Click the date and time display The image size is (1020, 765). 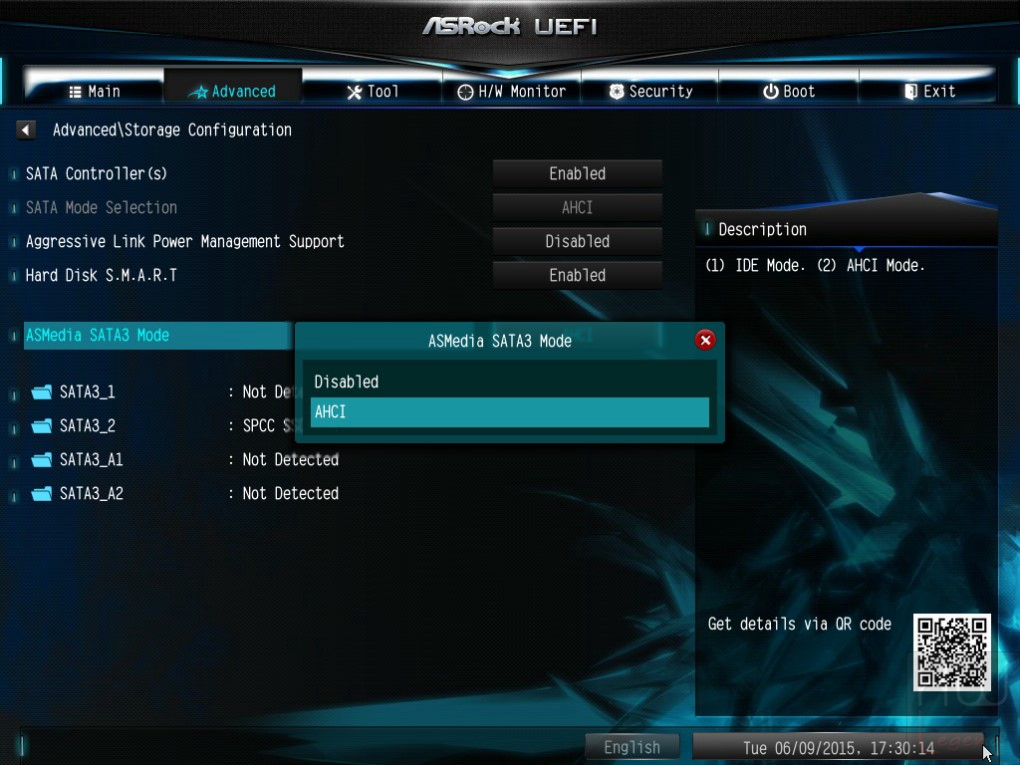(x=839, y=747)
